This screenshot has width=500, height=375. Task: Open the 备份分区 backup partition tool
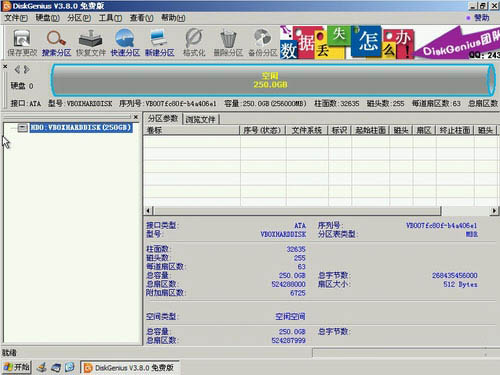pyautogui.click(x=263, y=43)
